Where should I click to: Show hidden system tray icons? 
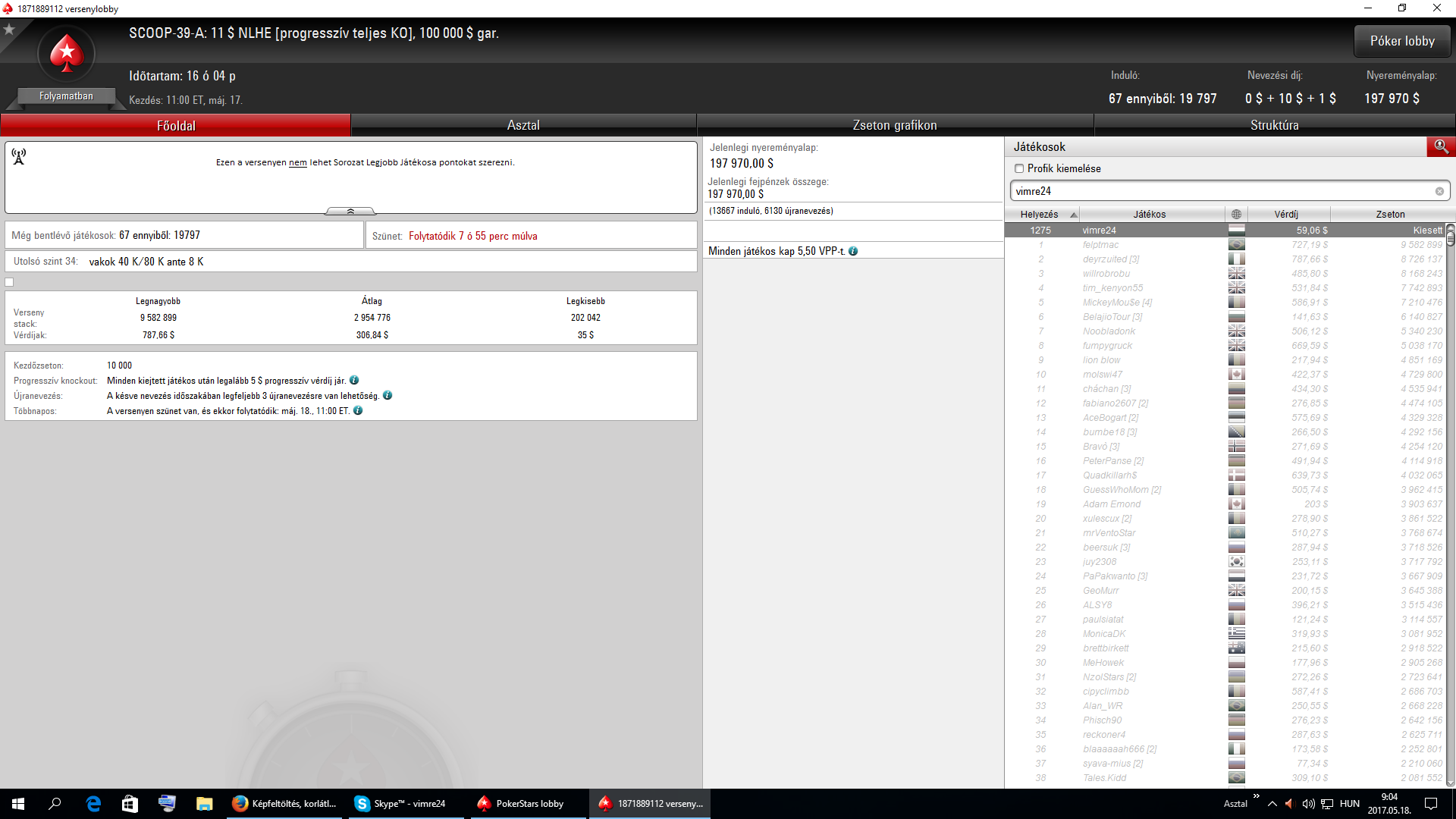pyautogui.click(x=1272, y=804)
